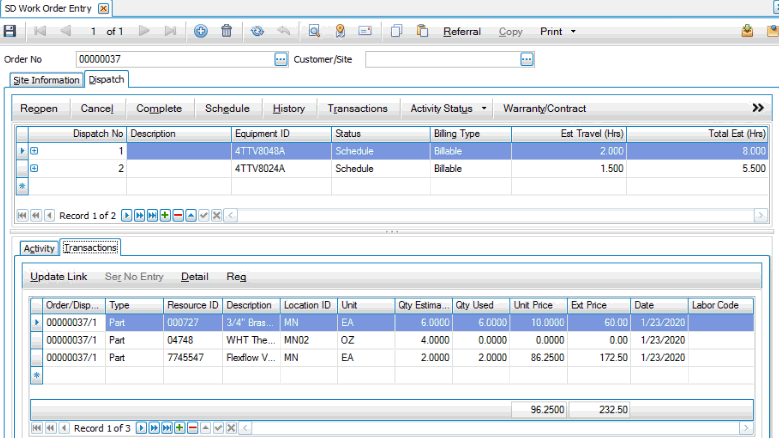Show more dispatch toolbar options chevron
Image resolution: width=779 pixels, height=438 pixels.
pos(757,108)
